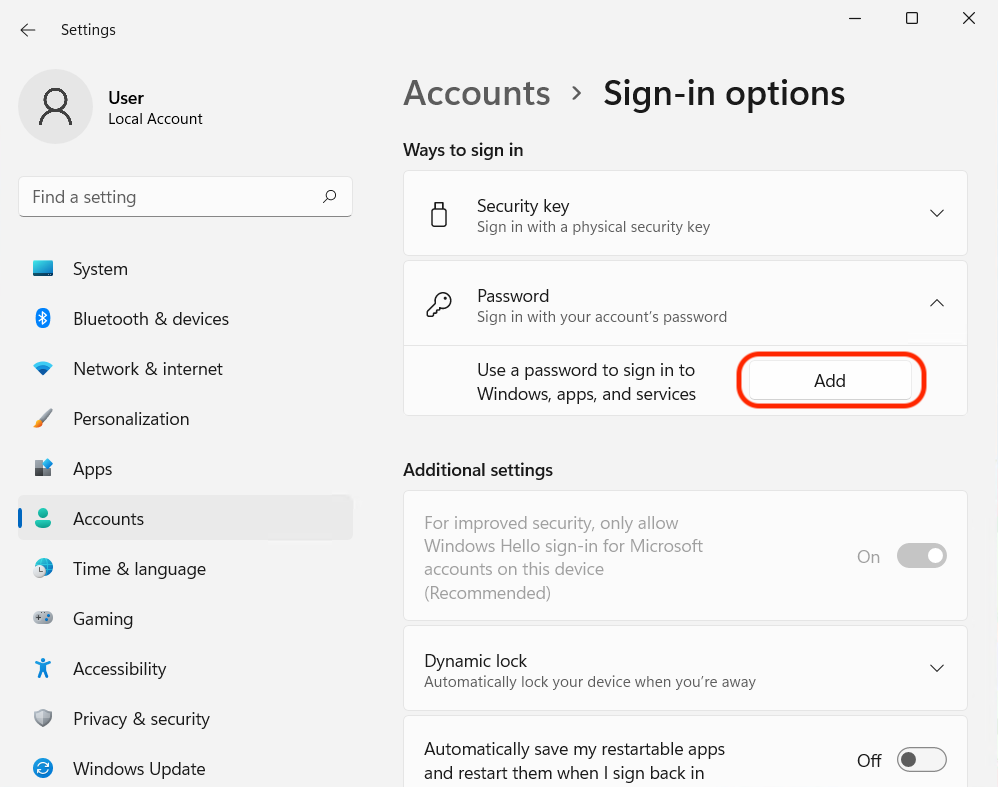Click the Personalization paintbrush icon
The height and width of the screenshot is (787, 998).
click(x=43, y=419)
